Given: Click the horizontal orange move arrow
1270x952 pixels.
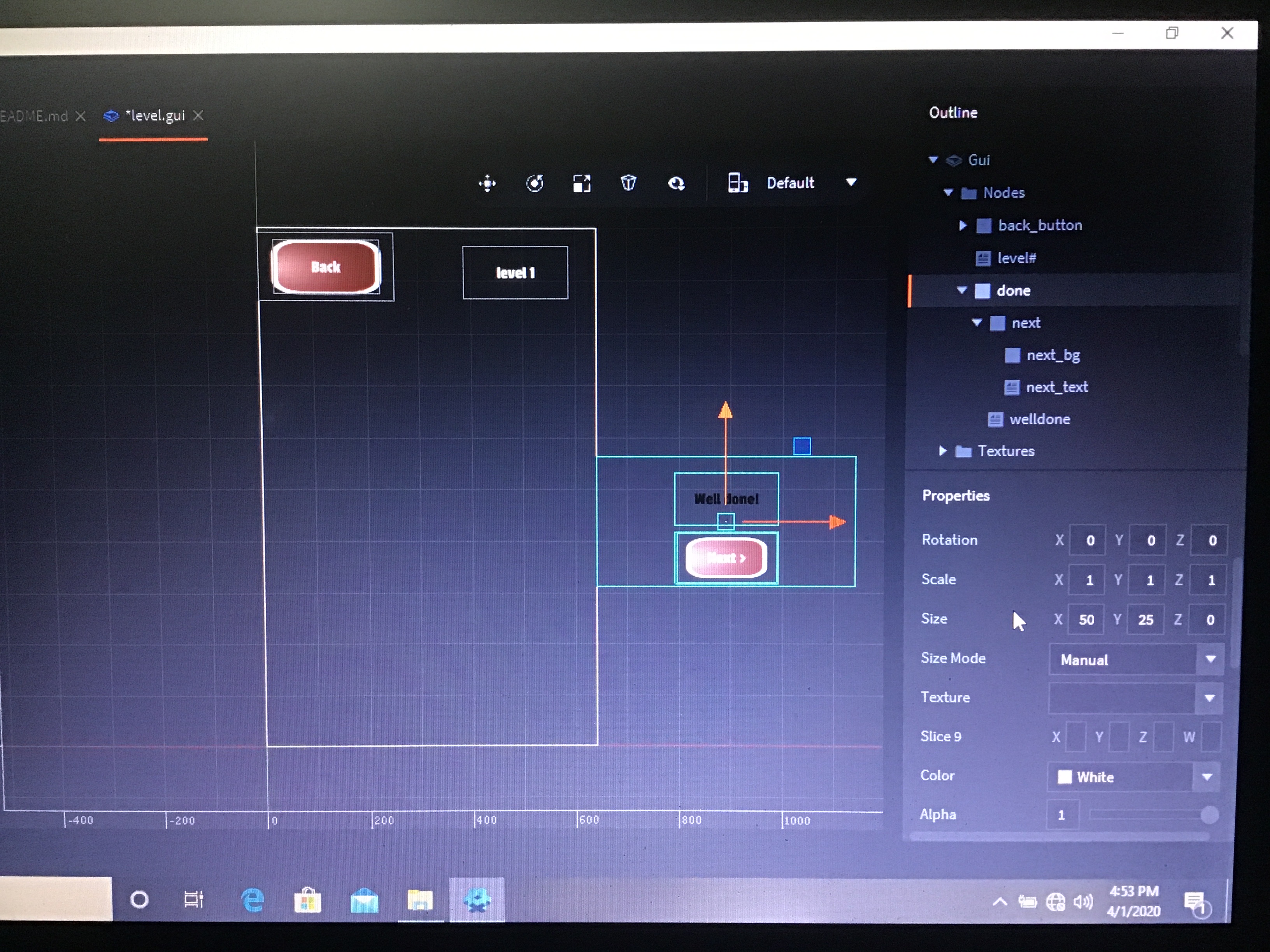Looking at the screenshot, I should click(795, 521).
